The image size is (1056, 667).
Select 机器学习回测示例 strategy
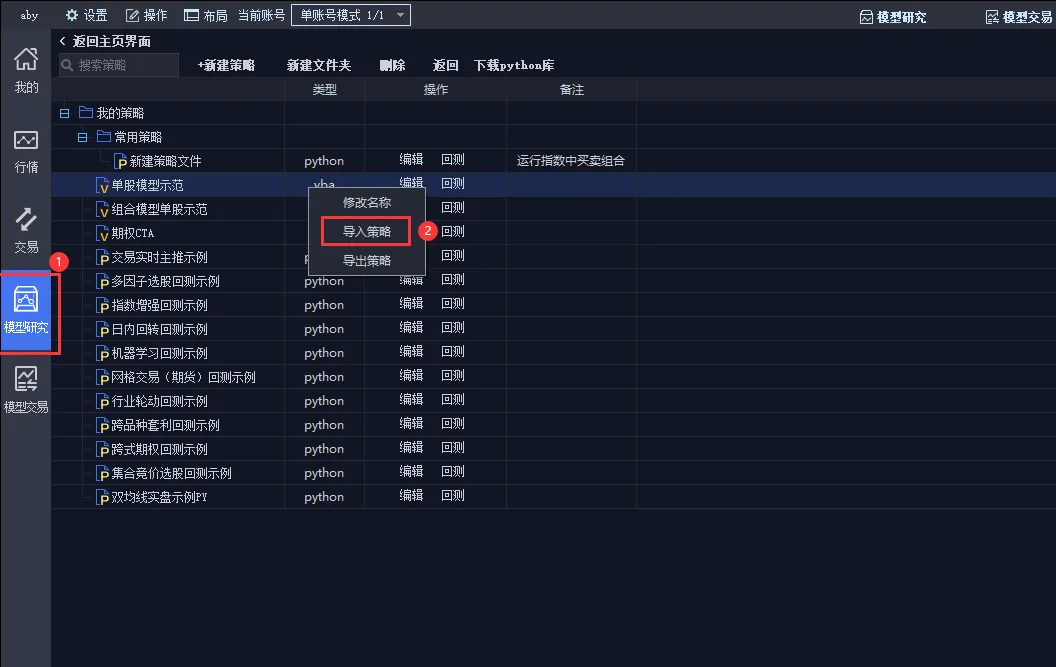[159, 353]
